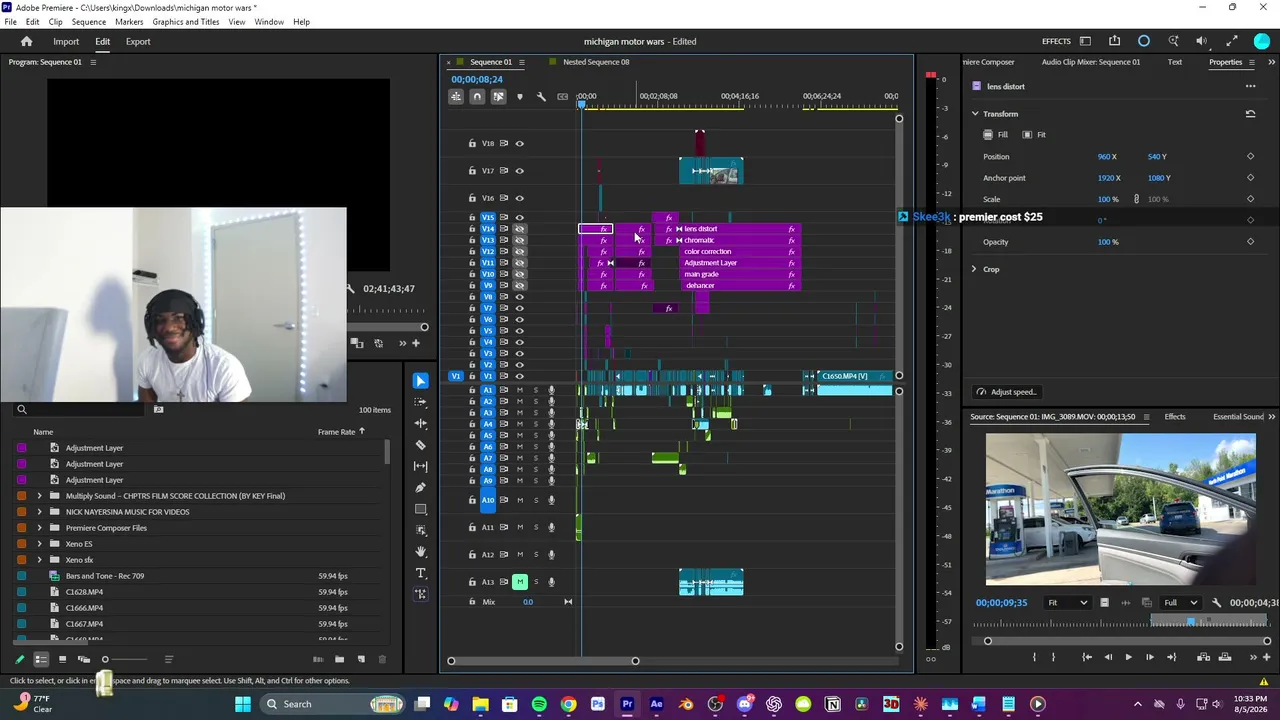Image resolution: width=1280 pixels, height=720 pixels.
Task: Toggle Snap in timeline
Action: [x=477, y=97]
